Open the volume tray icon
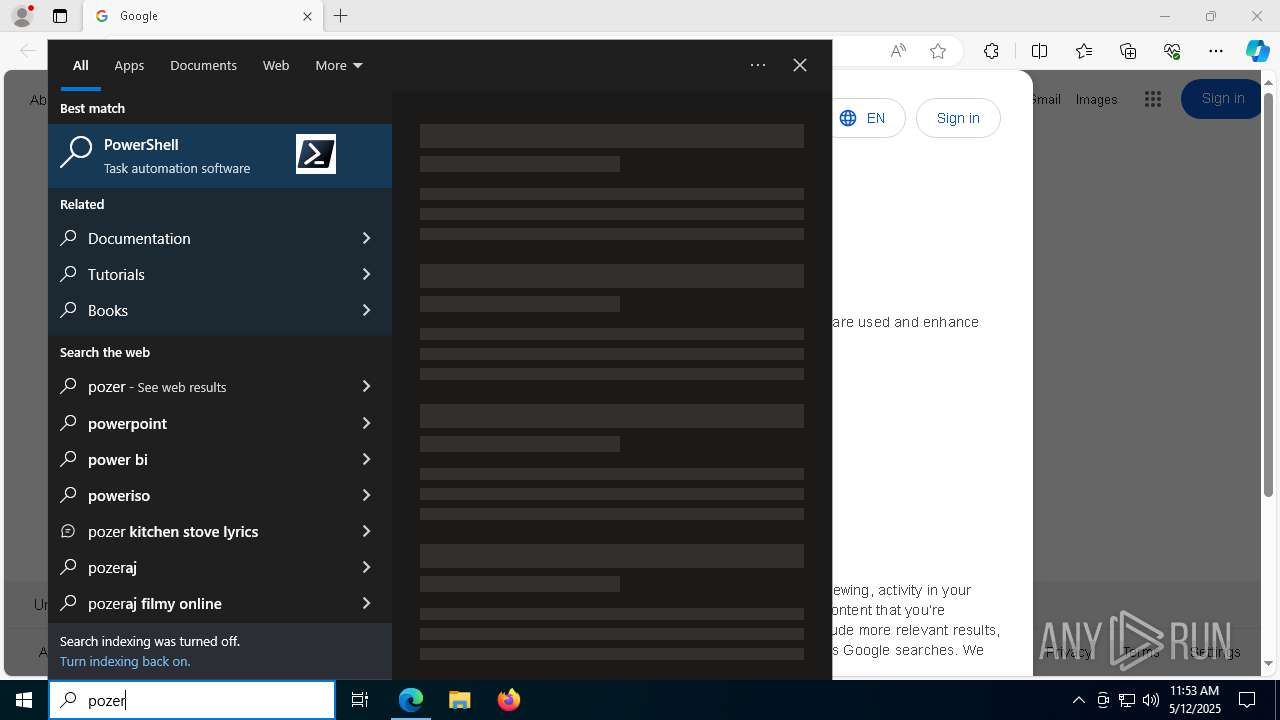 pos(1151,700)
